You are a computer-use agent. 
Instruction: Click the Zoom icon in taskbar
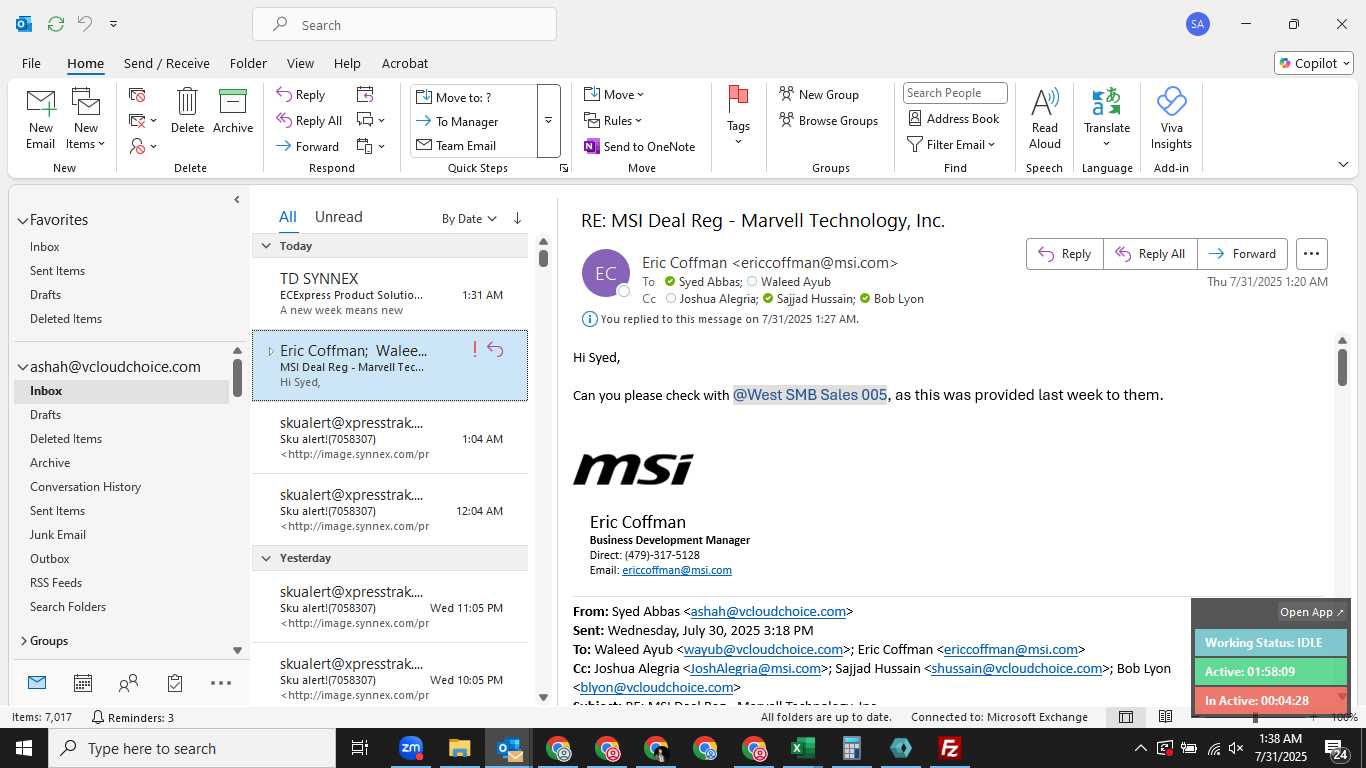411,748
